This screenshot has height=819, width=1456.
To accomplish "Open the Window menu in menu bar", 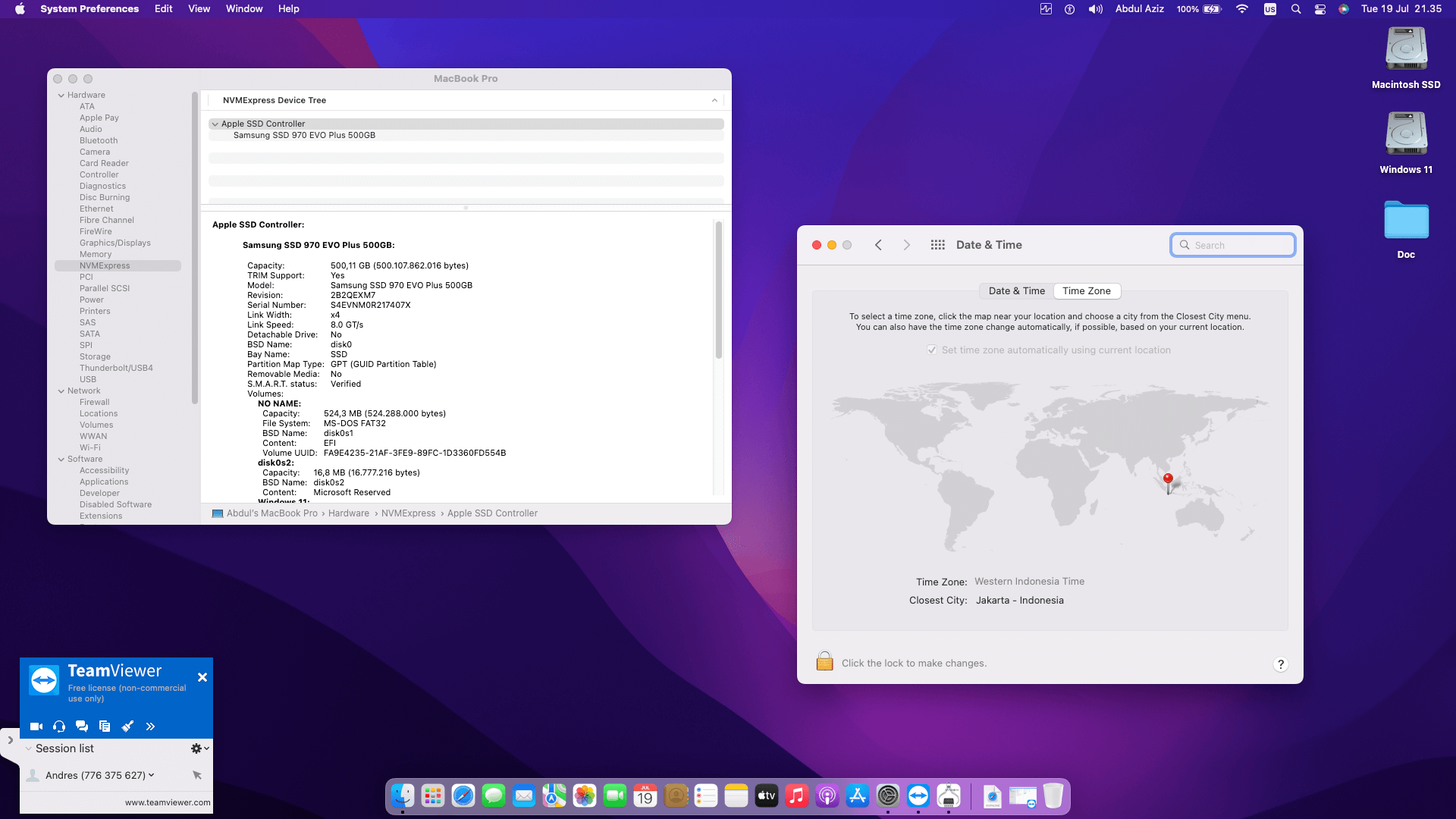I will click(244, 8).
